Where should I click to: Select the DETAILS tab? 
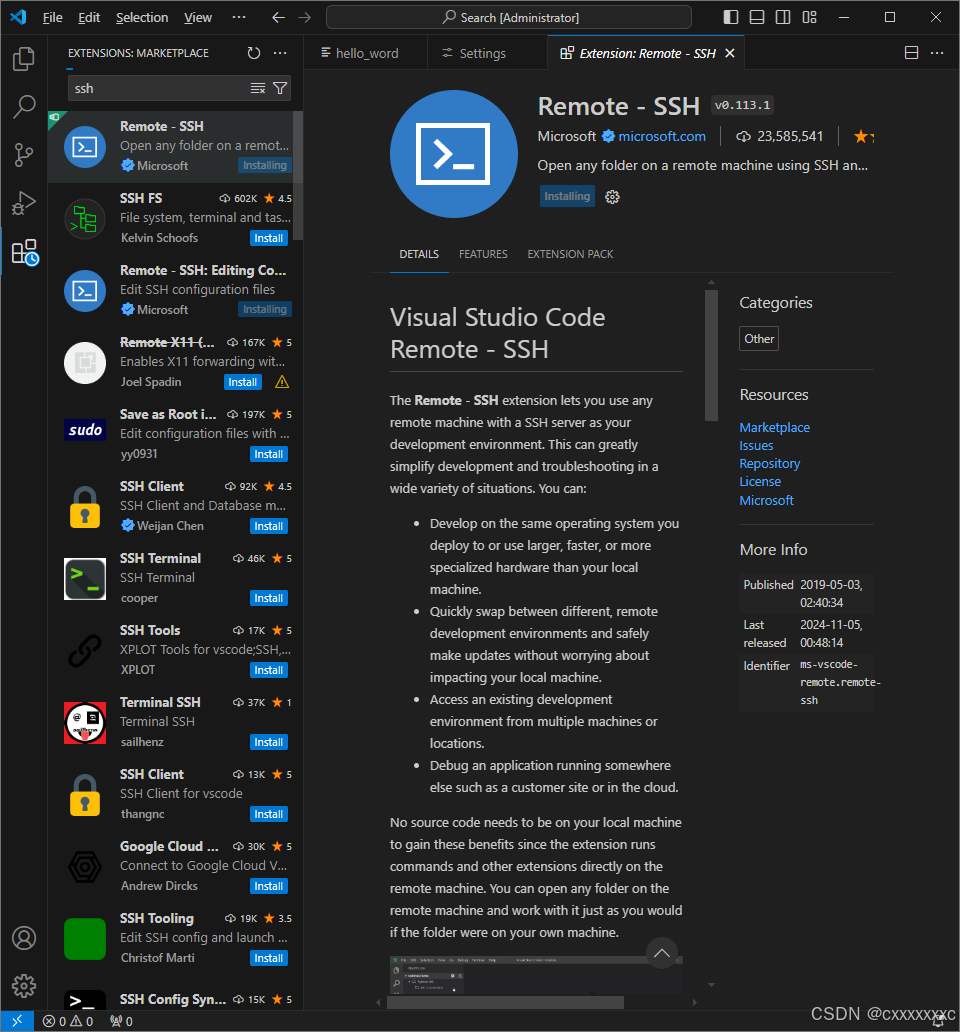pyautogui.click(x=419, y=254)
